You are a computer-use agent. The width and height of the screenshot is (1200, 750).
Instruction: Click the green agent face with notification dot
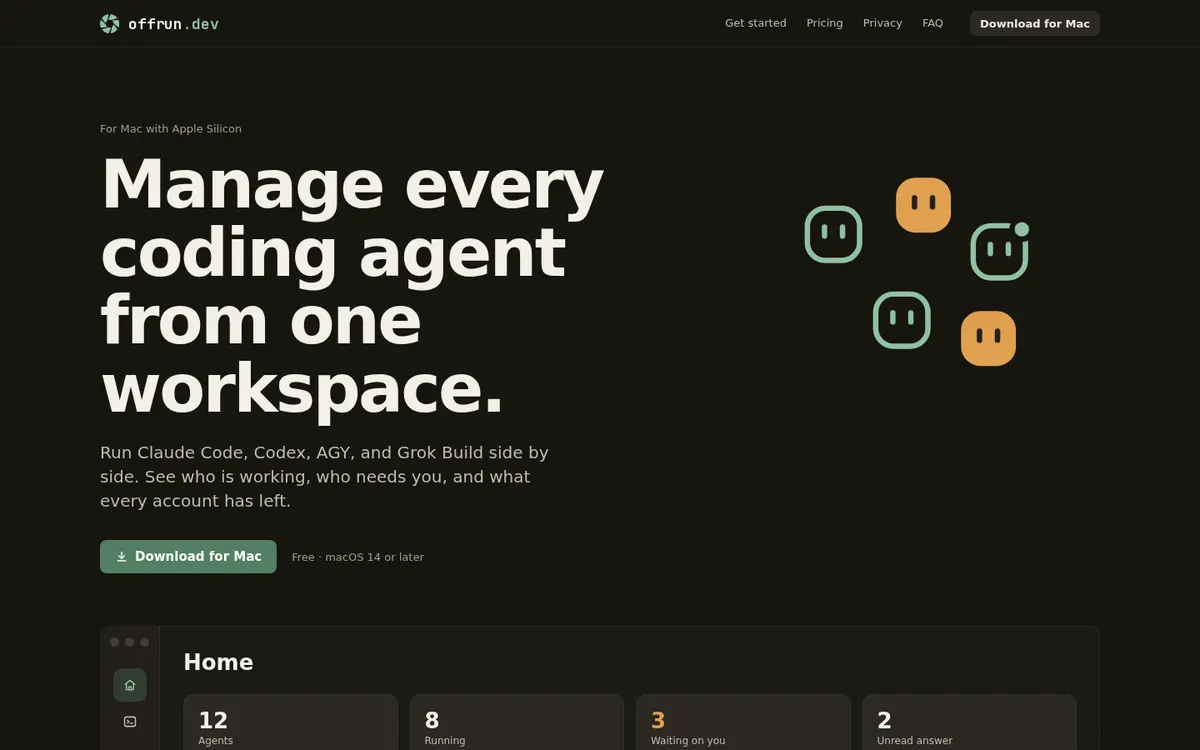tap(1000, 250)
